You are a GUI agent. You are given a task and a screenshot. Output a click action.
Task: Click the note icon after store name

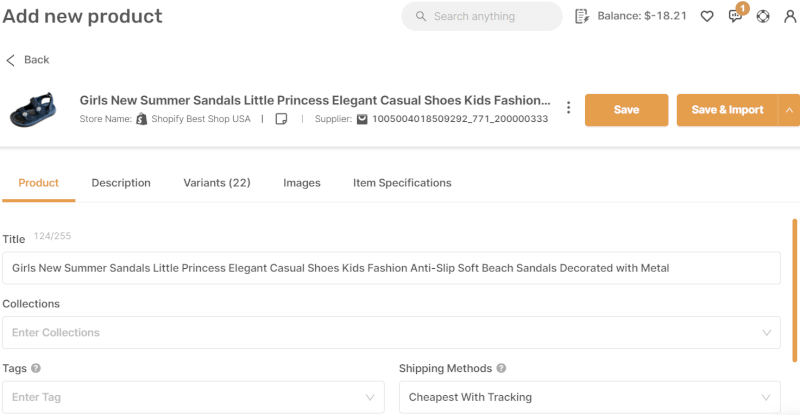(281, 119)
